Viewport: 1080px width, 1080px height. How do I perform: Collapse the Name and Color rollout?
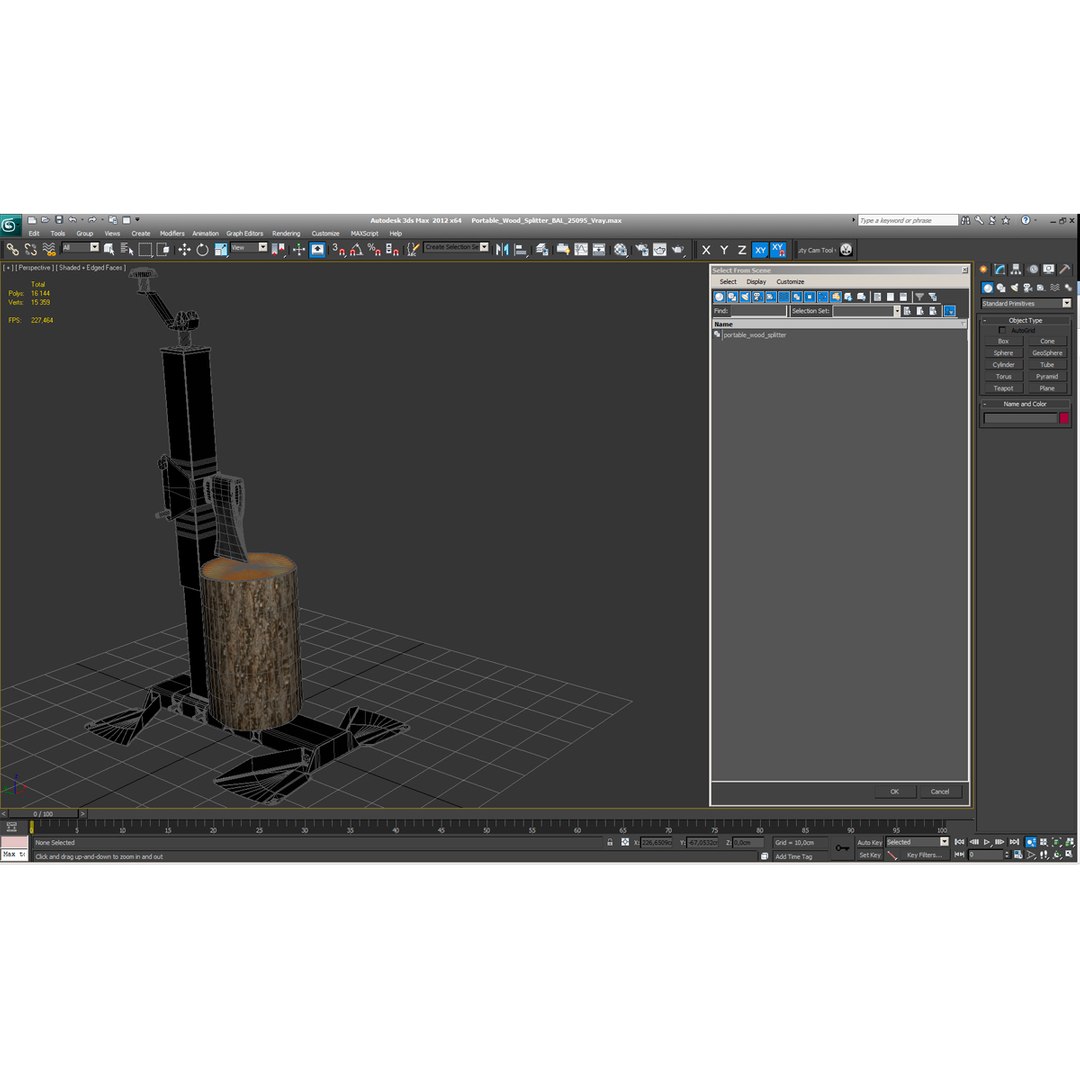1025,404
